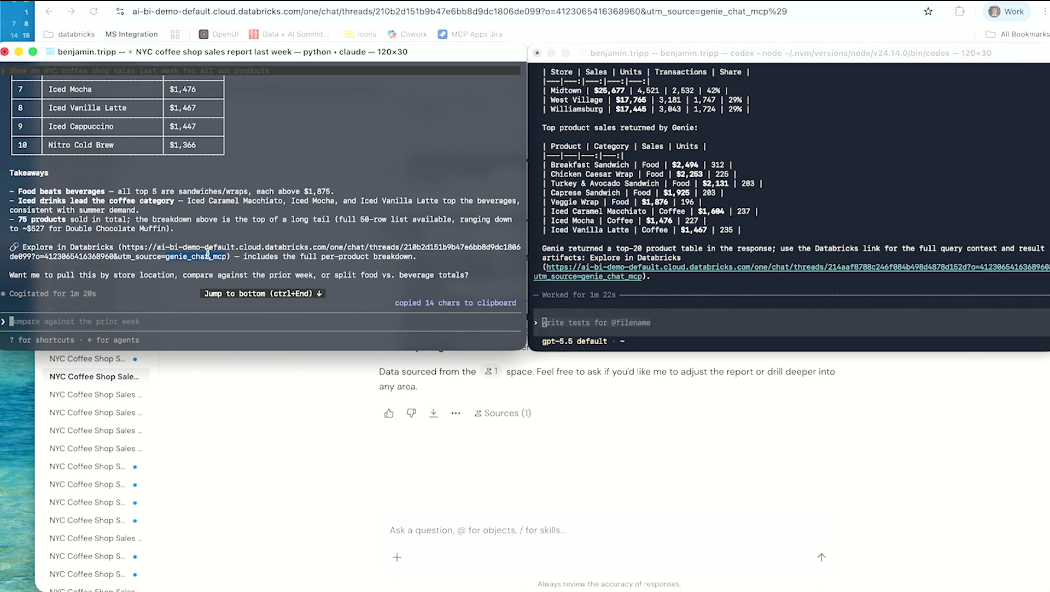Click the genie_chat_mcp text in Claude terminal link
Screen dimensions: 1050x592
[196, 256]
